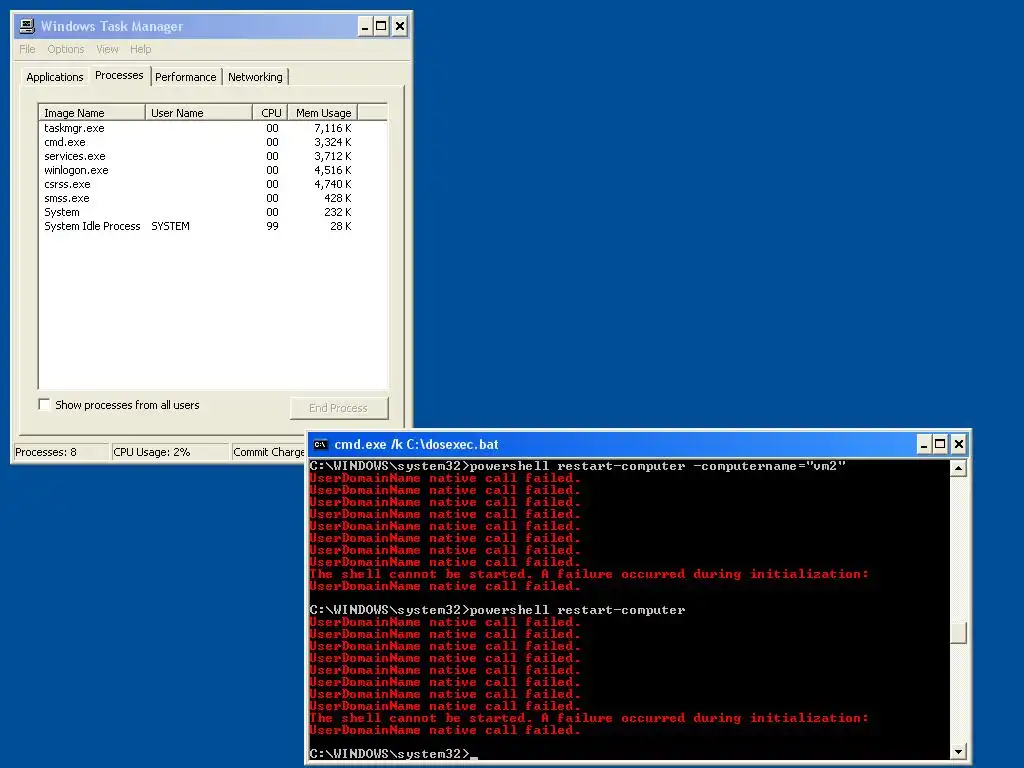Viewport: 1024px width, 768px height.
Task: Sort processes by User Name column
Action: (199, 112)
